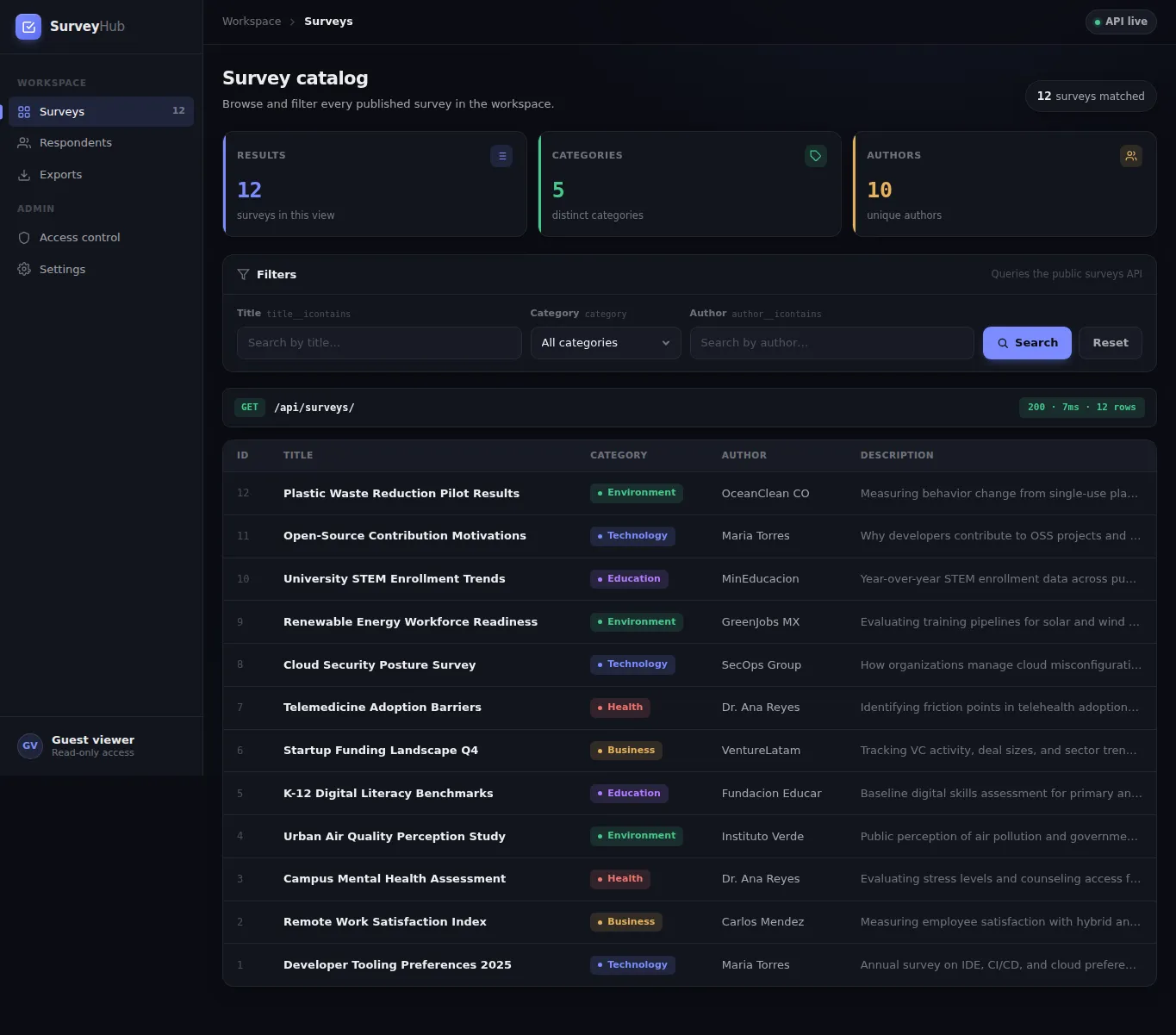Screen dimensions: 1176x1035
Task: Select Remote Work Satisfaction Index title
Action: [x=385, y=922]
